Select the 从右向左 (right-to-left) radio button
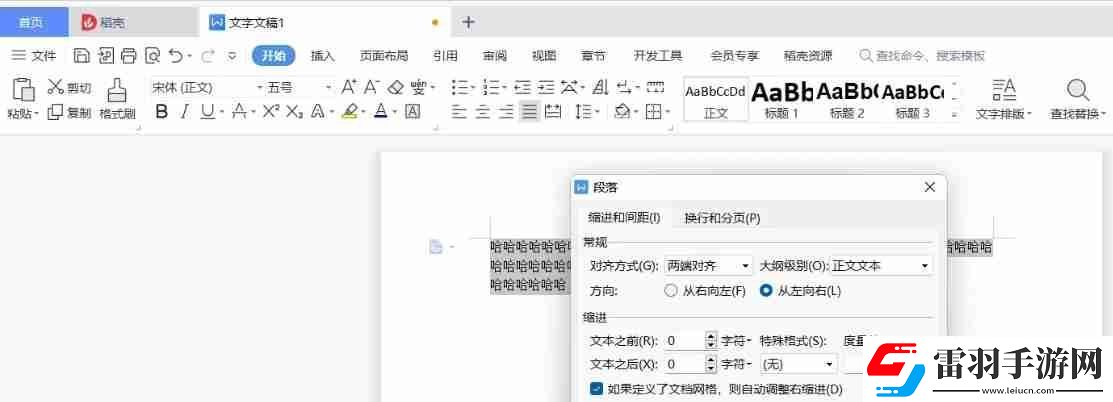 [671, 291]
